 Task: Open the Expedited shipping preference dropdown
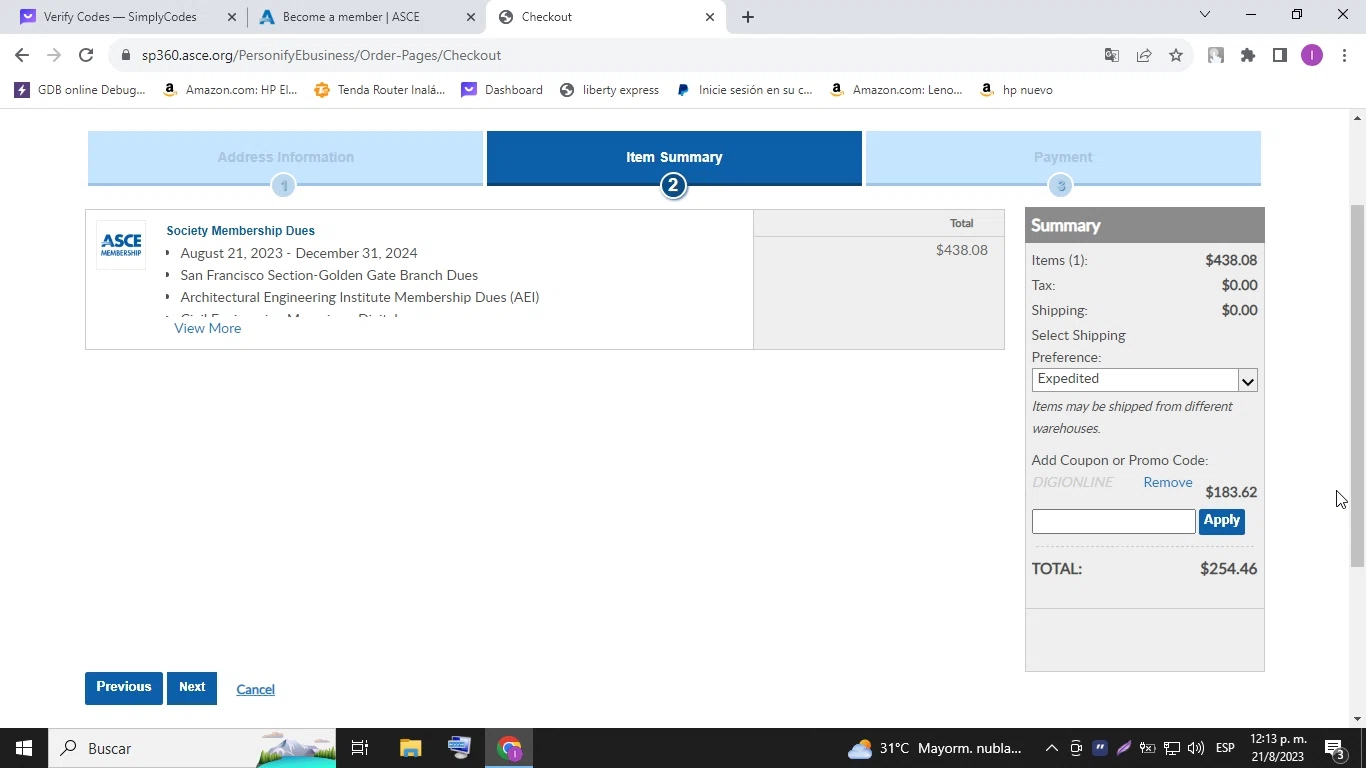pos(1144,380)
